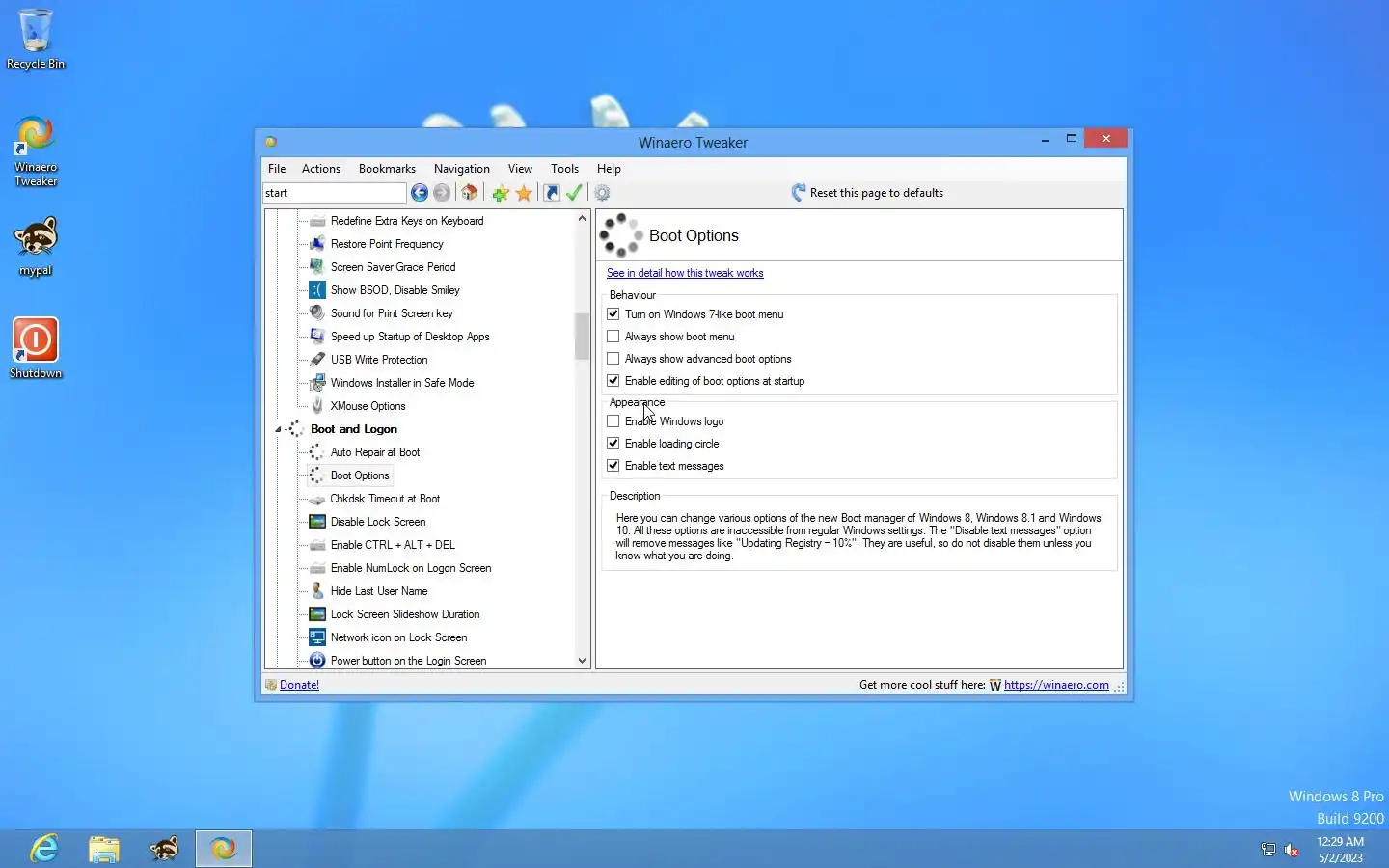Image resolution: width=1389 pixels, height=868 pixels.
Task: Select Enable NumLock on Logon Screen item
Action: [x=411, y=568]
